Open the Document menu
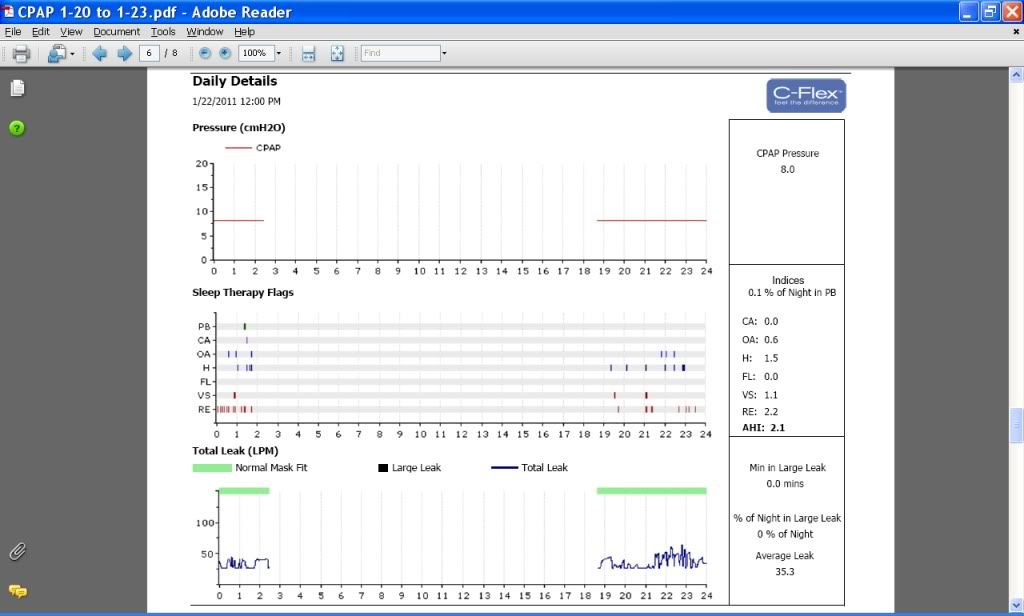The width and height of the screenshot is (1024, 616). (x=116, y=32)
